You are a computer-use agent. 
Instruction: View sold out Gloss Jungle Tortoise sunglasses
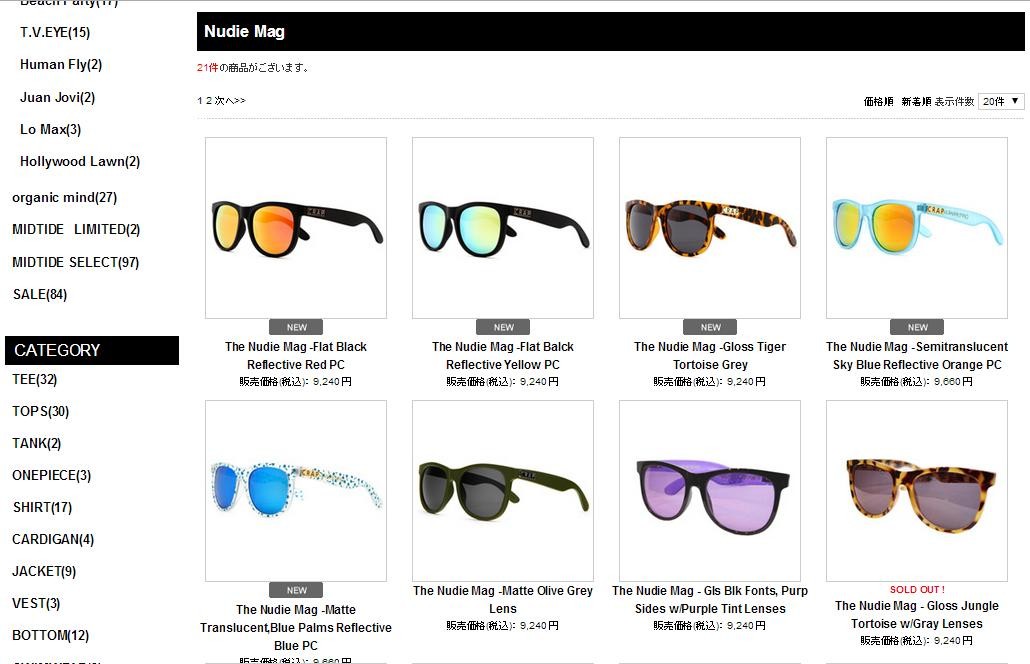click(x=916, y=491)
